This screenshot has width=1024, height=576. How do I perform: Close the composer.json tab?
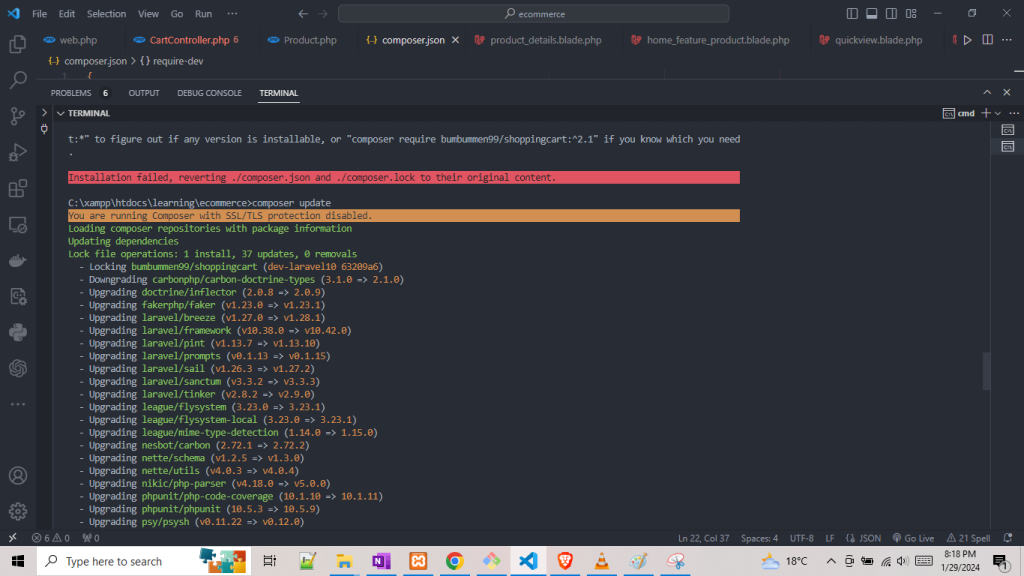click(455, 40)
